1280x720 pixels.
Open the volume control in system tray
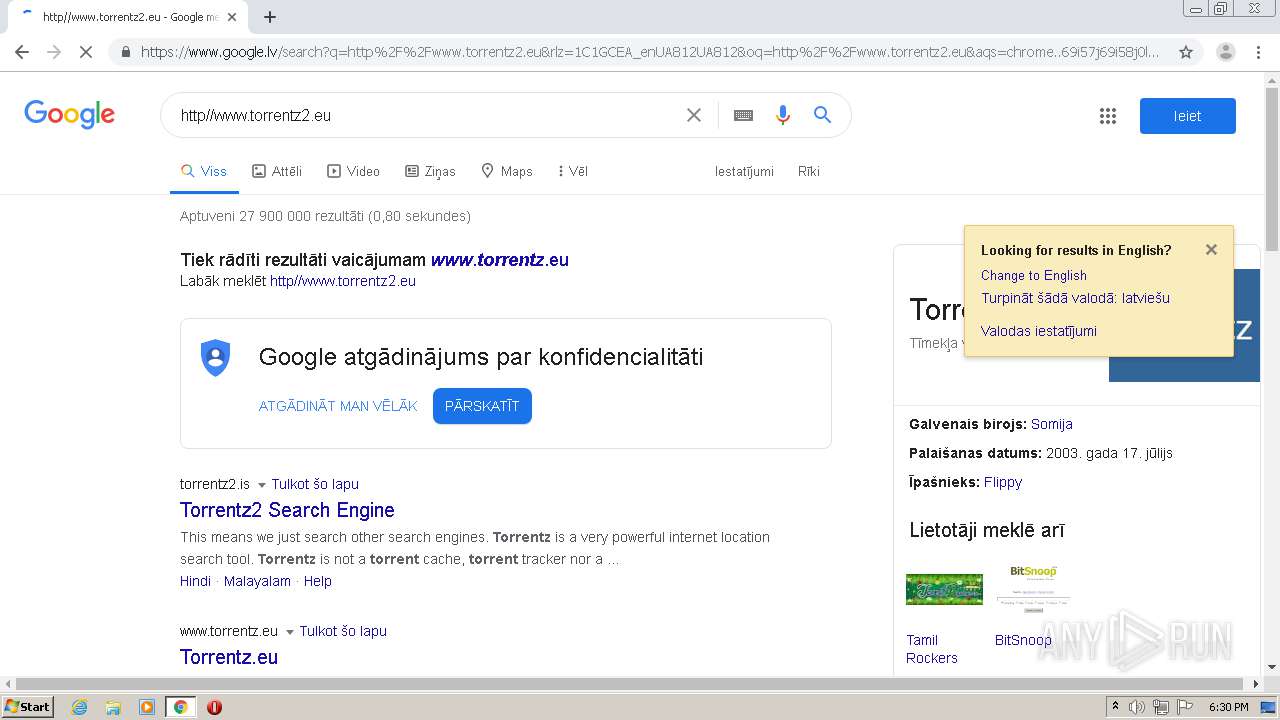click(1137, 707)
